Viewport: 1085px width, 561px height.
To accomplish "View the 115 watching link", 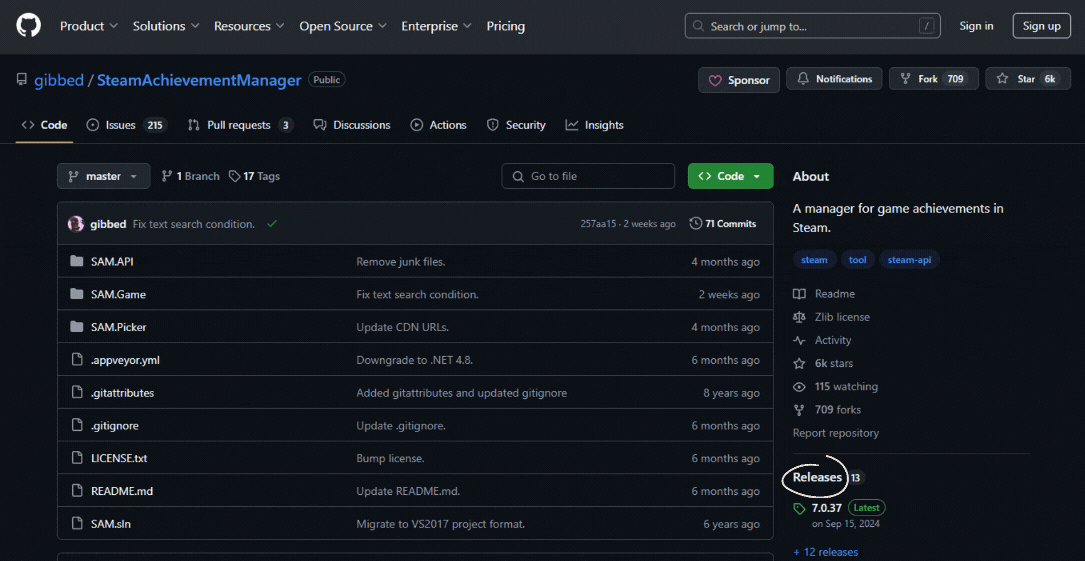I will (x=836, y=387).
